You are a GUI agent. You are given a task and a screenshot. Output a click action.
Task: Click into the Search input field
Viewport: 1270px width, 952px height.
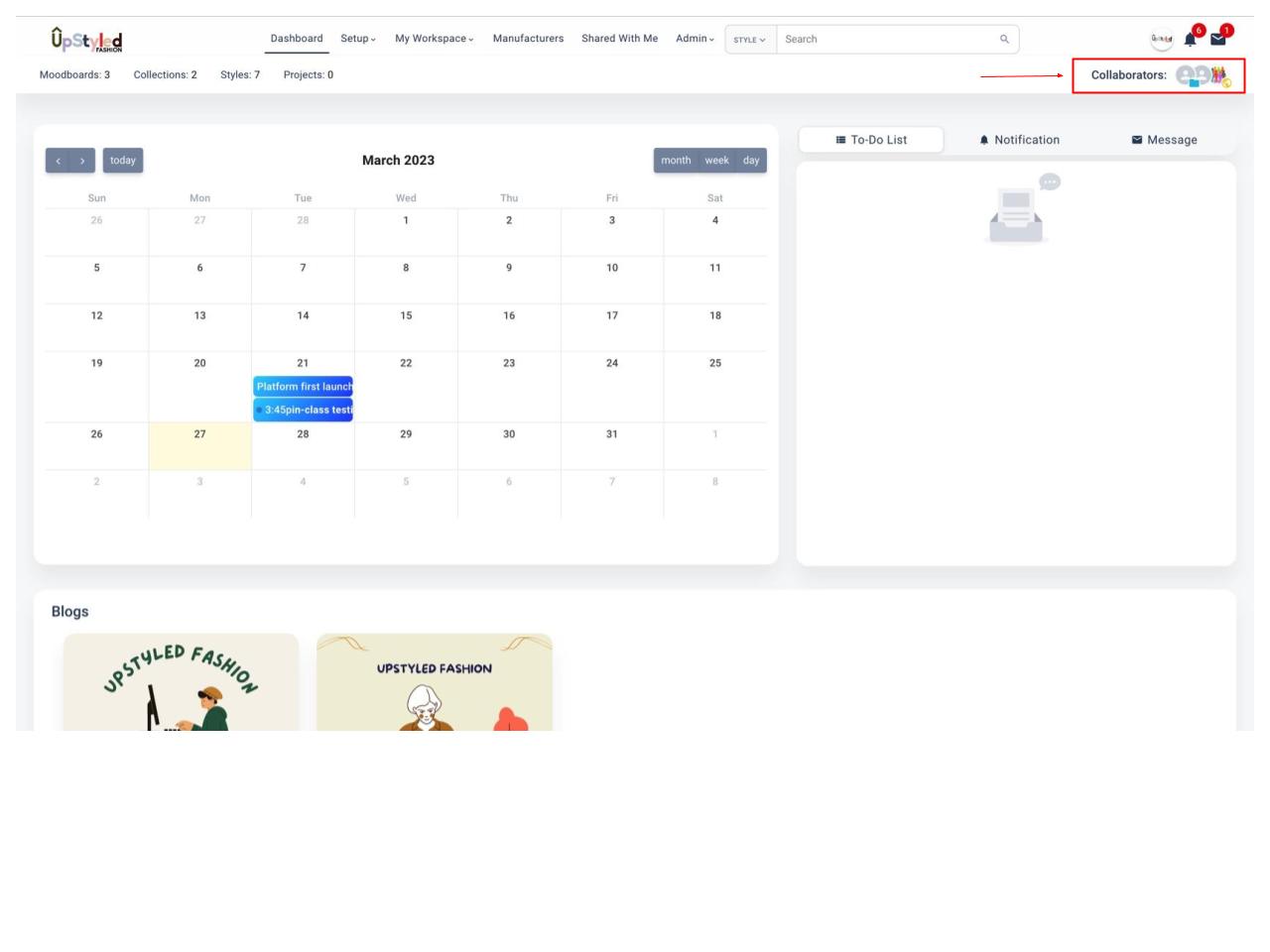(x=888, y=40)
